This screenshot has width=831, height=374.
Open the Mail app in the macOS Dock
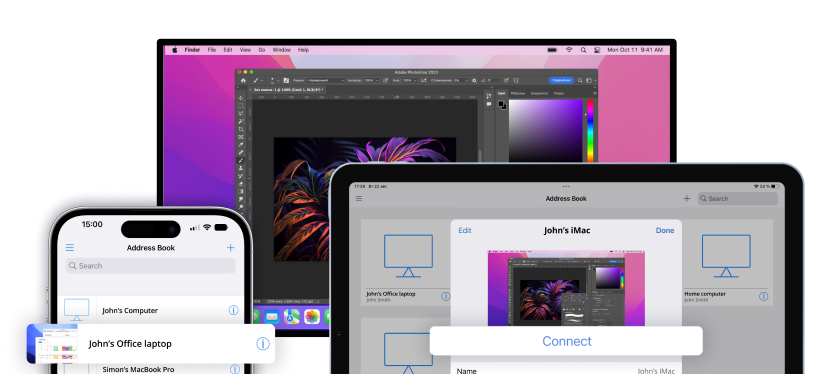272,317
